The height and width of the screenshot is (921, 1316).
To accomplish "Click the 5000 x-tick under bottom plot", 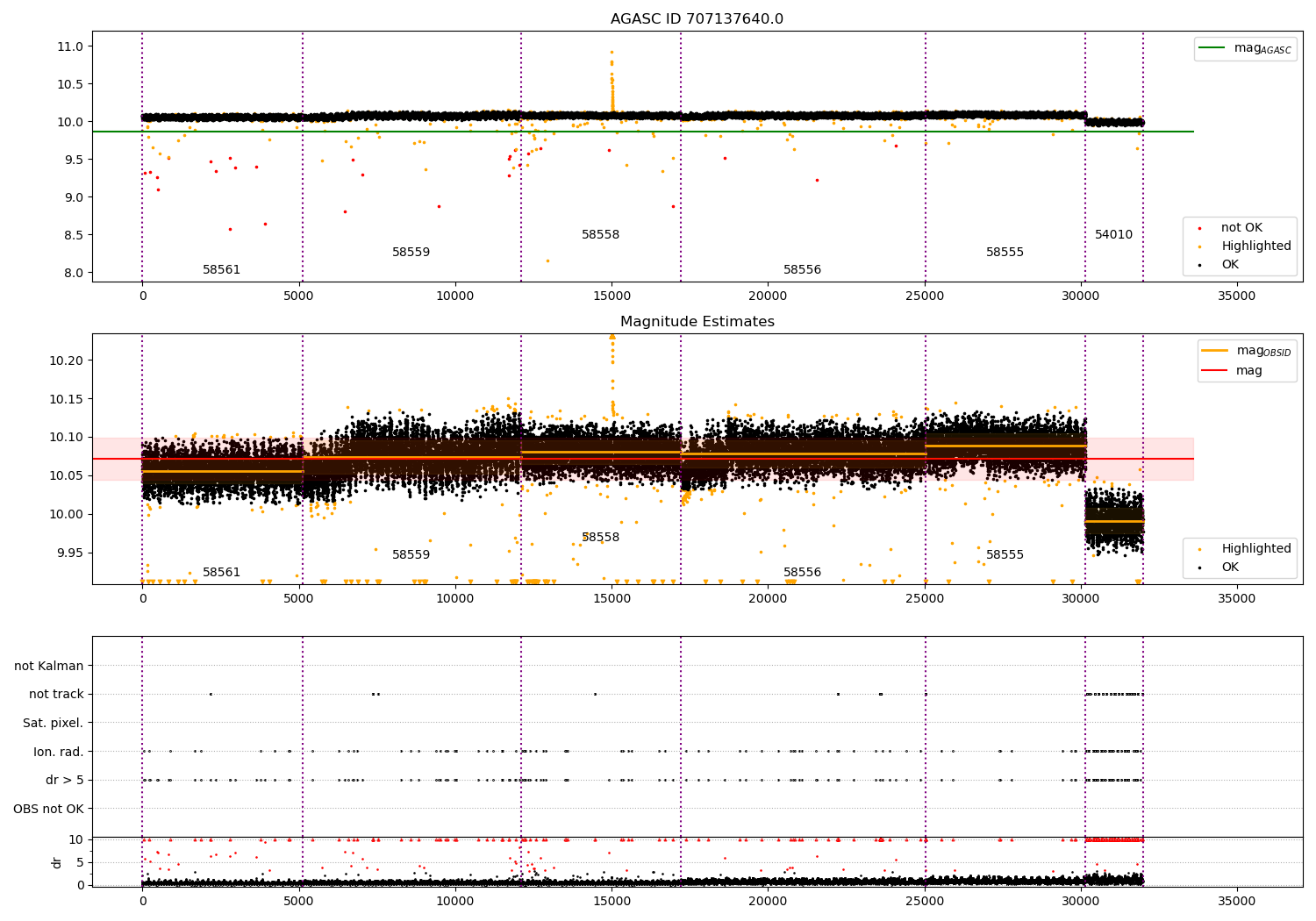I will 298,901.
